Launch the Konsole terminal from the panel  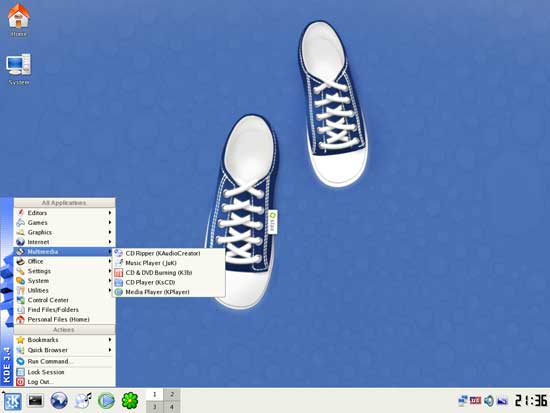(x=35, y=400)
